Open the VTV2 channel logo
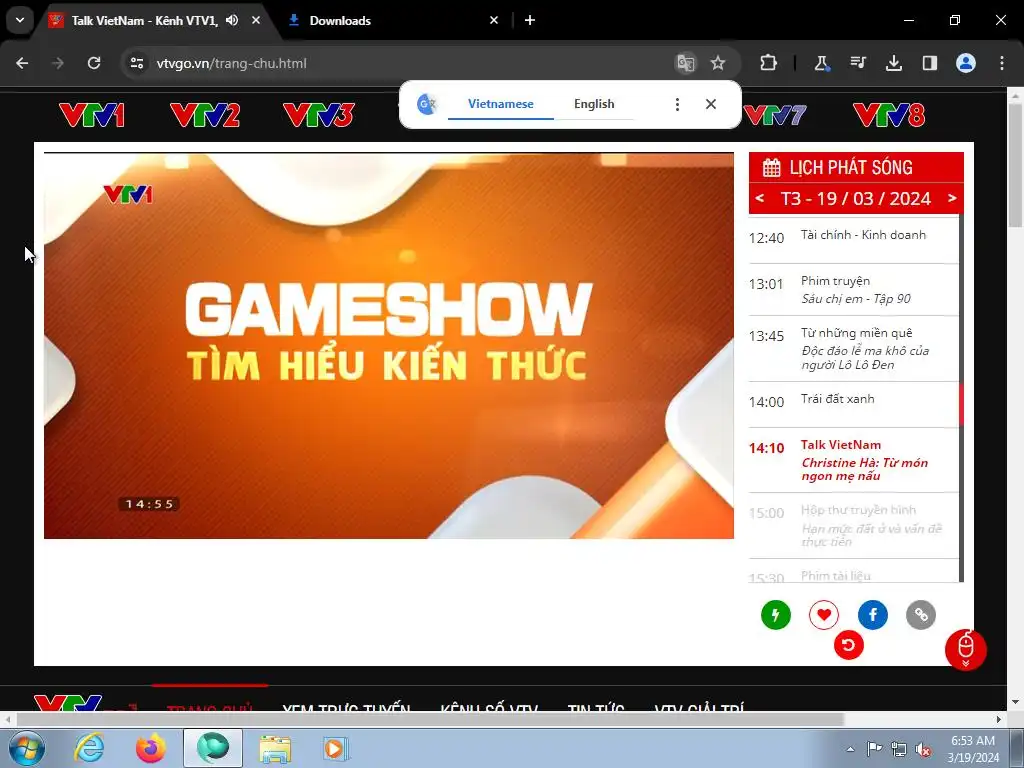 (x=205, y=116)
